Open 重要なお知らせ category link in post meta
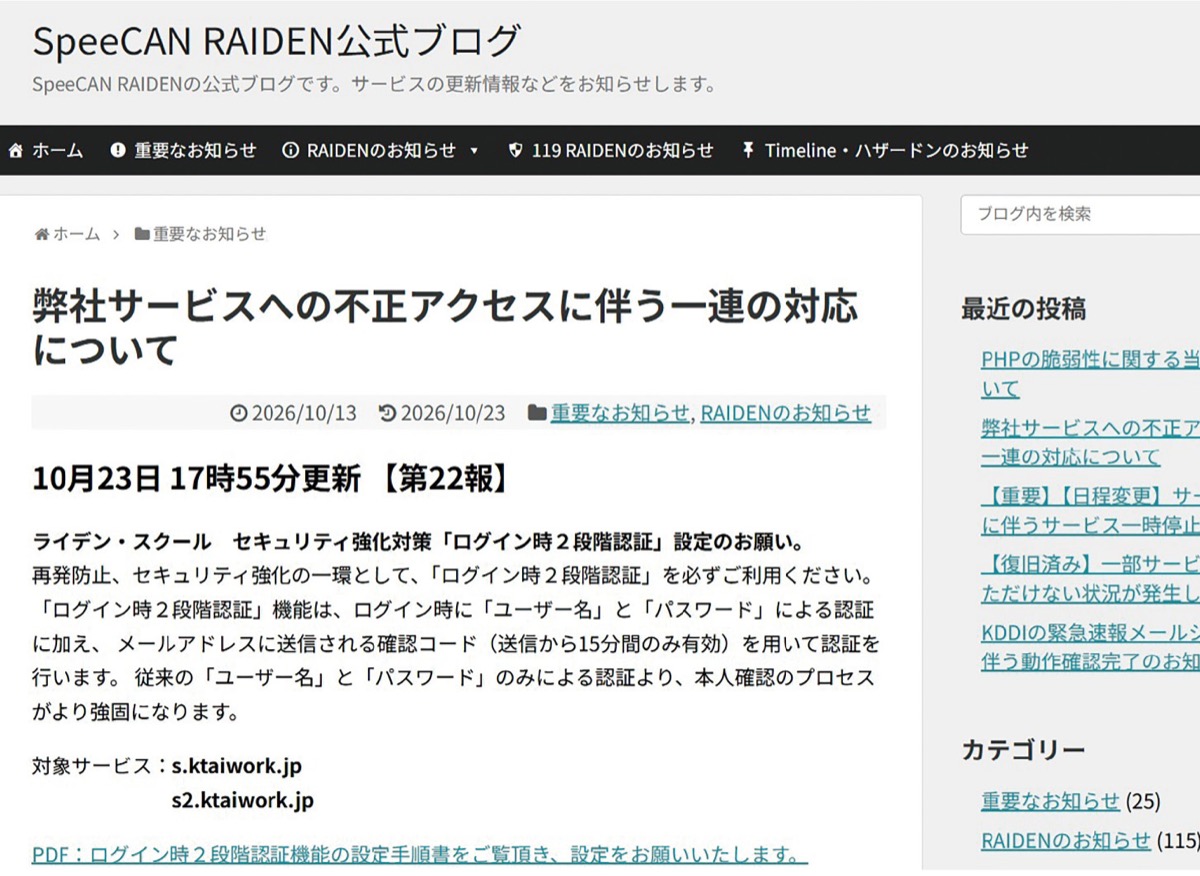This screenshot has width=1200, height=876. pyautogui.click(x=620, y=413)
